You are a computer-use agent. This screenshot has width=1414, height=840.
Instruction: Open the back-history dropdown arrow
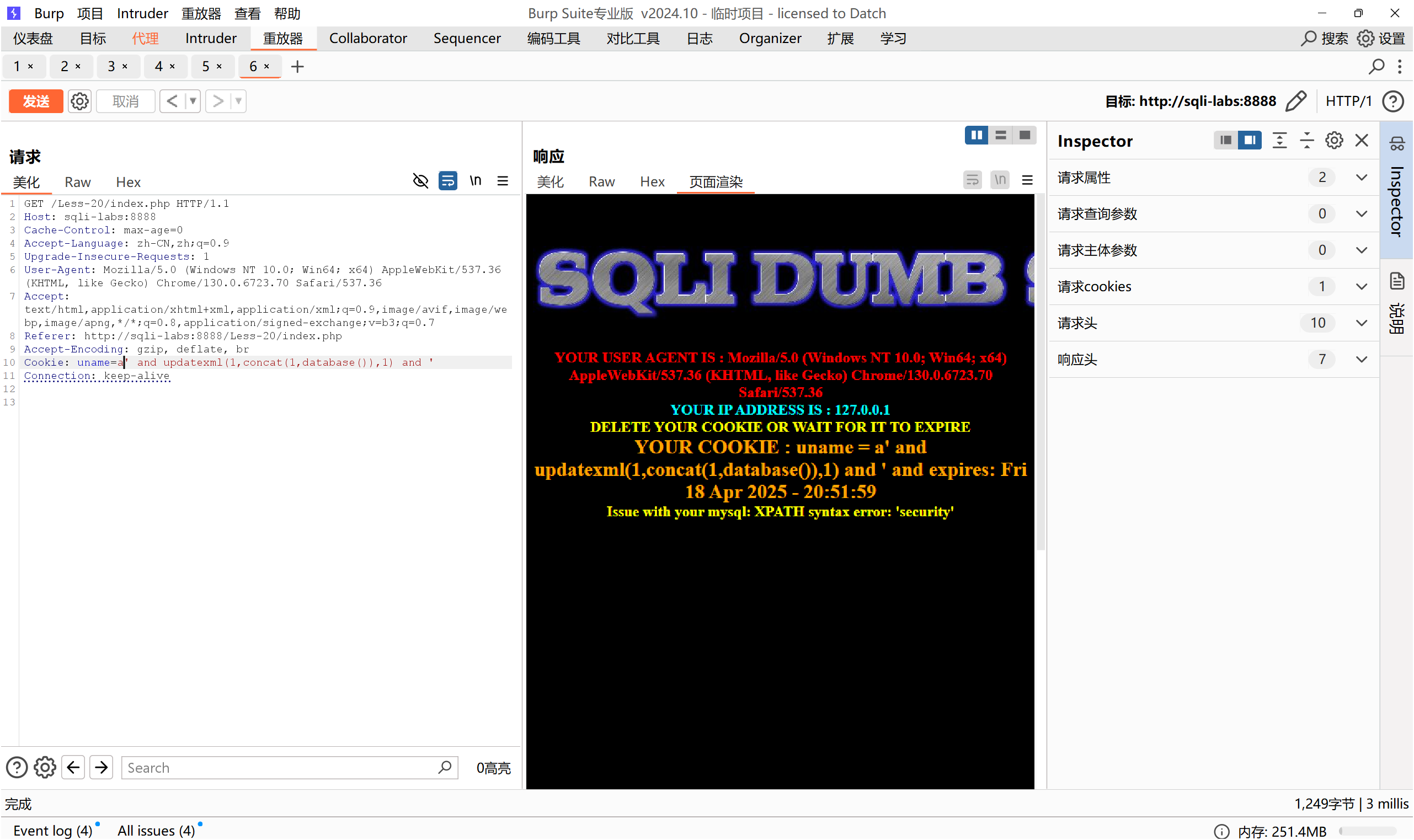coord(193,101)
